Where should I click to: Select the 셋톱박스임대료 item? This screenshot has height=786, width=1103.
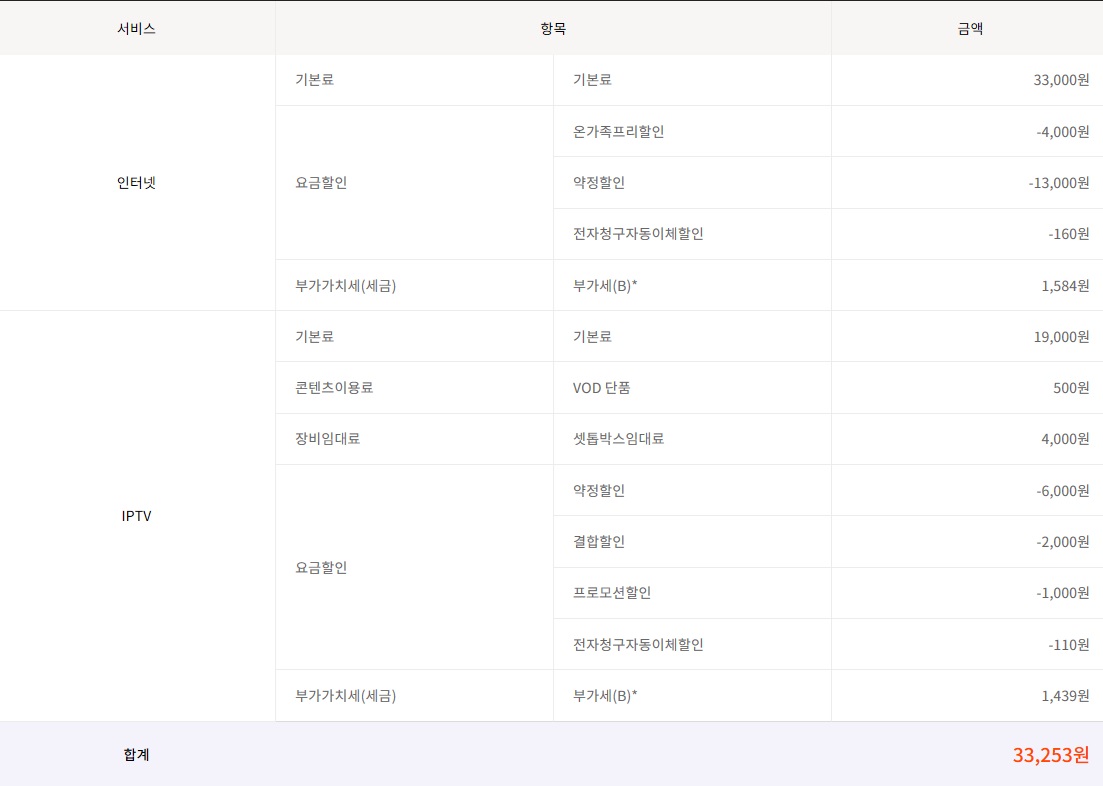tap(618, 439)
